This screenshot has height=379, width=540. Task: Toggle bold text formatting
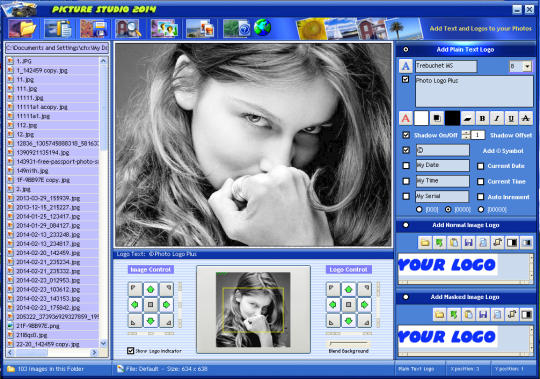coord(482,118)
